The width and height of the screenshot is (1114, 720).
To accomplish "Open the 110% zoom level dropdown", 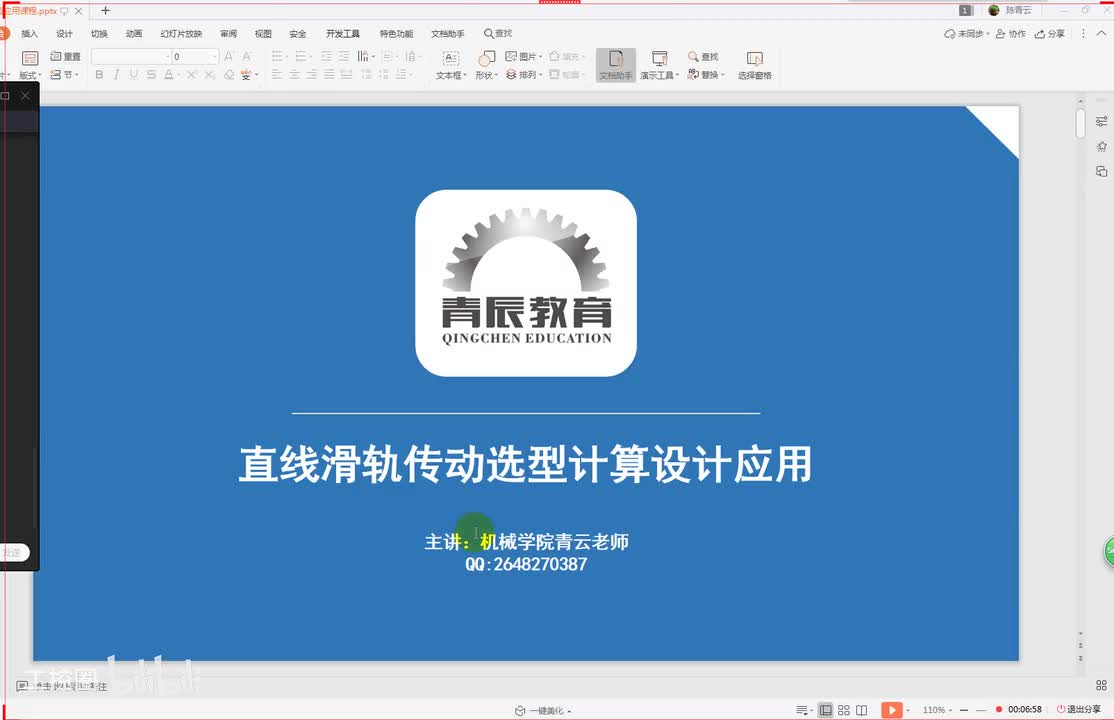I will 937,710.
